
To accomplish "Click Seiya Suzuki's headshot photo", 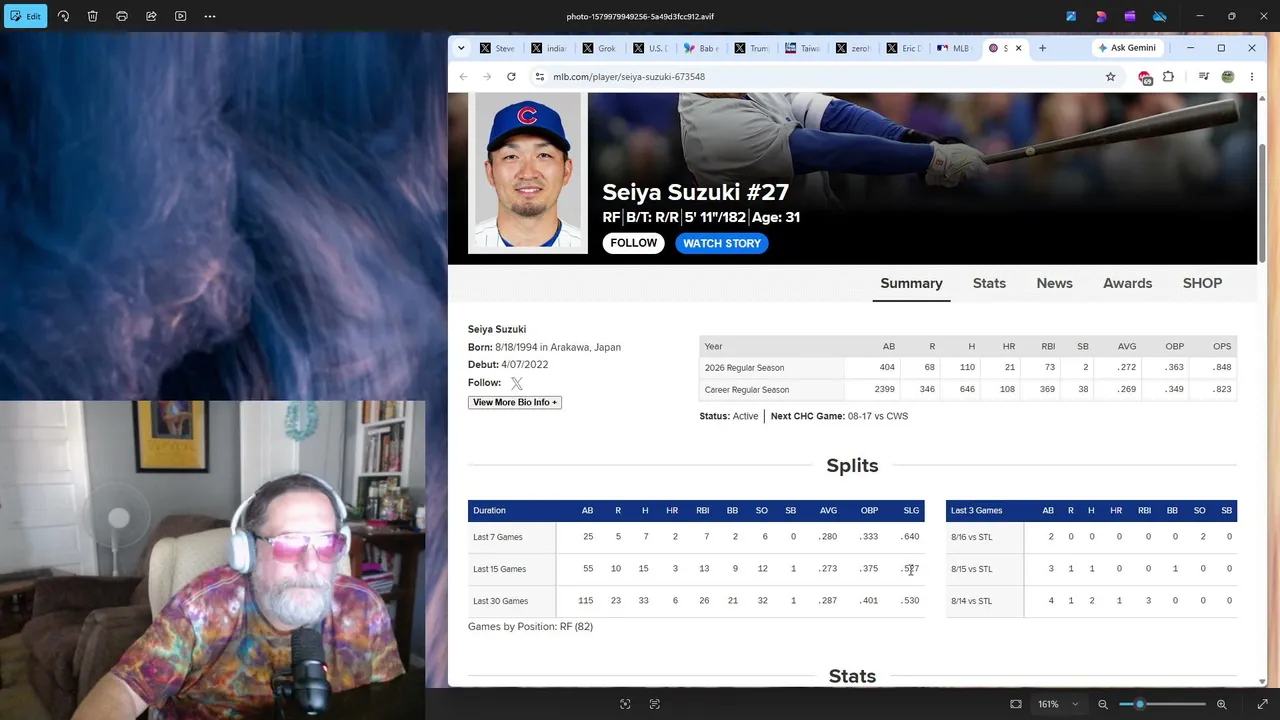I will click(x=528, y=173).
